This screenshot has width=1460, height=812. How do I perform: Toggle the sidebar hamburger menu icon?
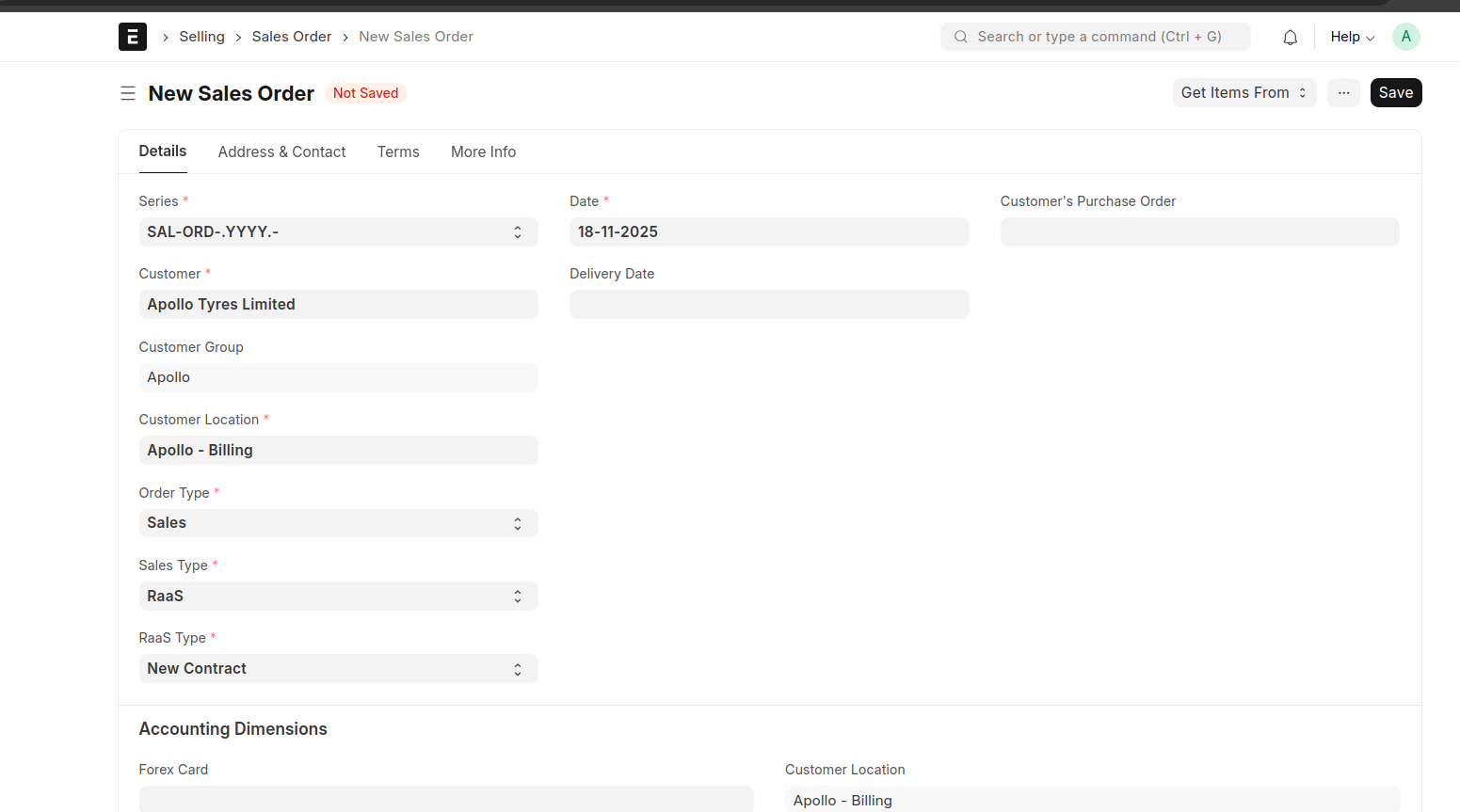(x=128, y=93)
